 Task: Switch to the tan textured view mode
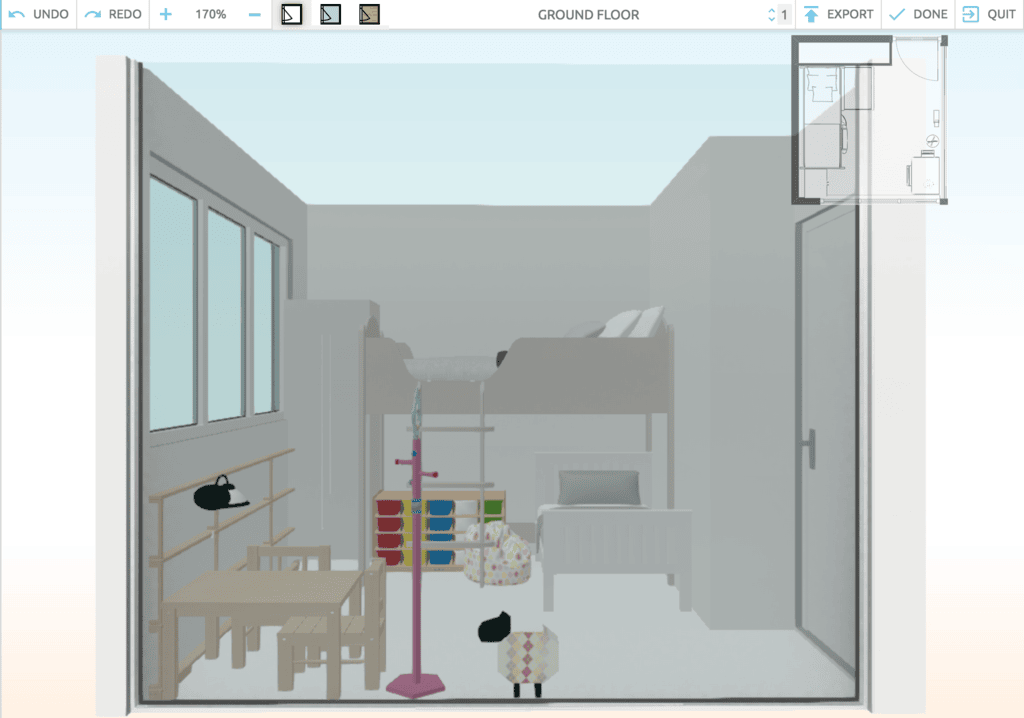tap(369, 15)
